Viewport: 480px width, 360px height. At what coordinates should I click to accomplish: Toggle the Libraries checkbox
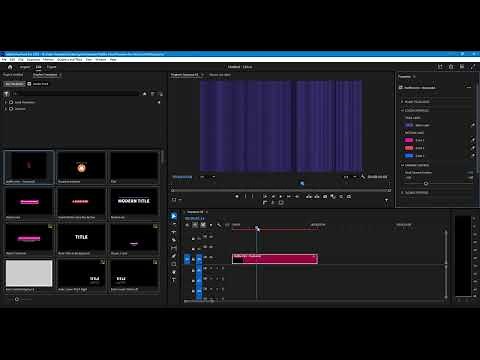click(x=11, y=109)
